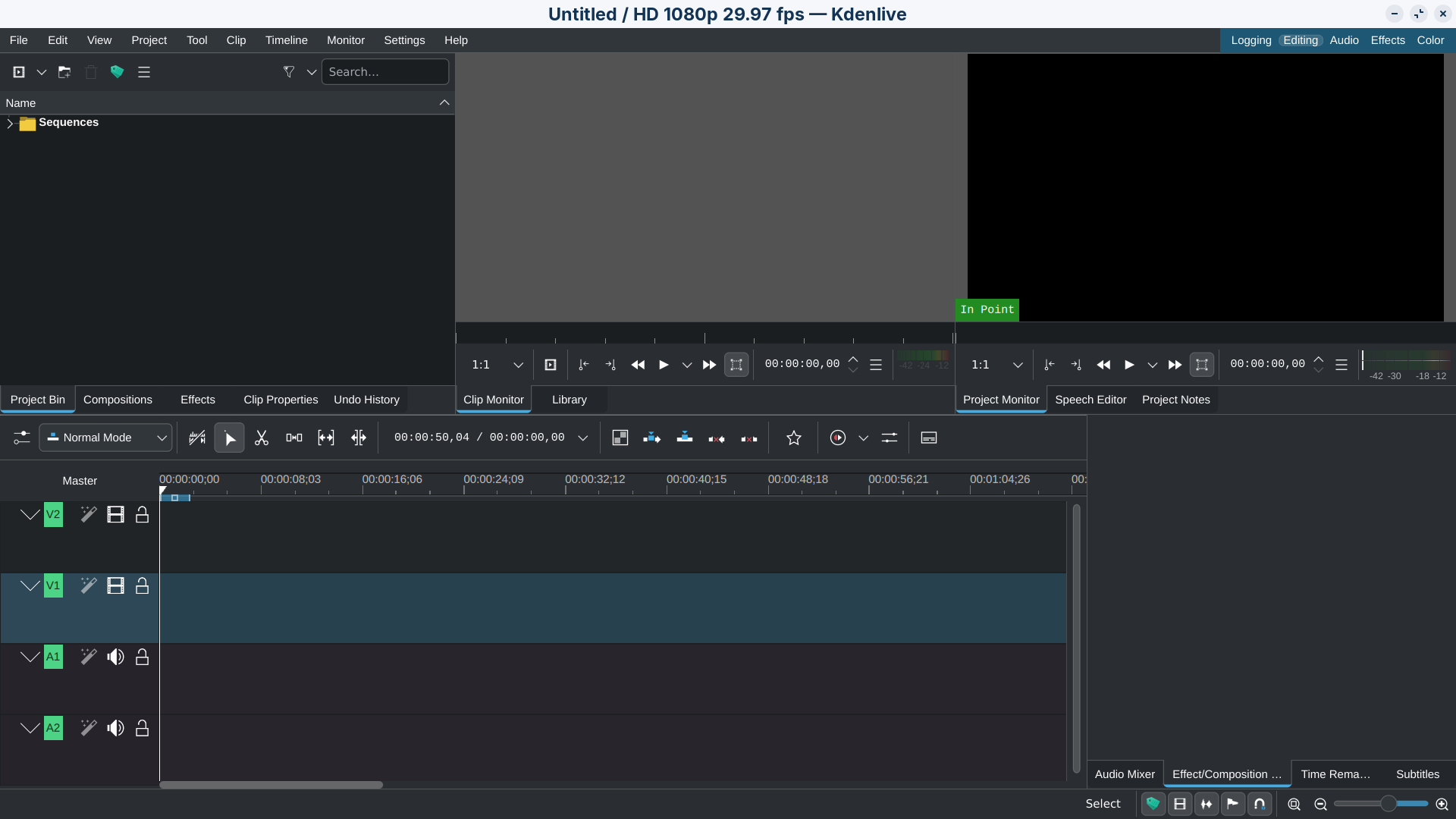The width and height of the screenshot is (1456, 819).
Task: Activate the Selection arrow tool
Action: pos(230,438)
